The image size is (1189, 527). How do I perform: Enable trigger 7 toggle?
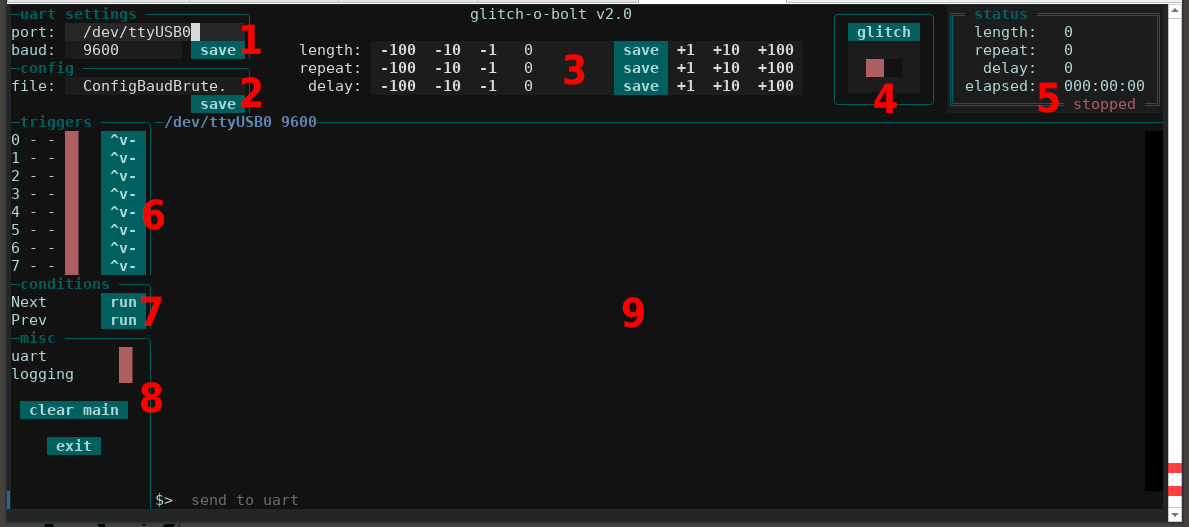[x=72, y=266]
